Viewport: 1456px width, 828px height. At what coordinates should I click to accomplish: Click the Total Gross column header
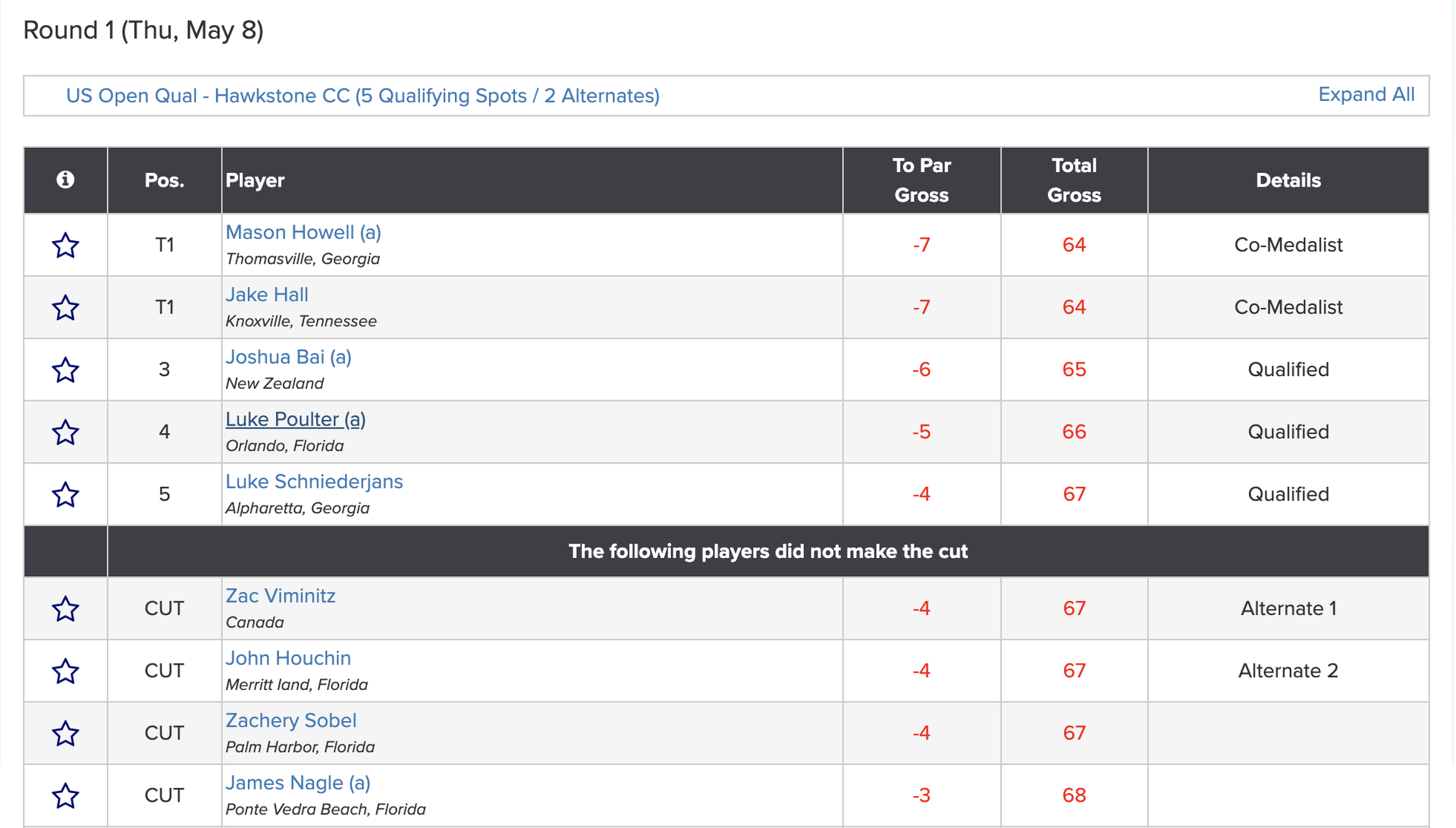click(x=1074, y=180)
